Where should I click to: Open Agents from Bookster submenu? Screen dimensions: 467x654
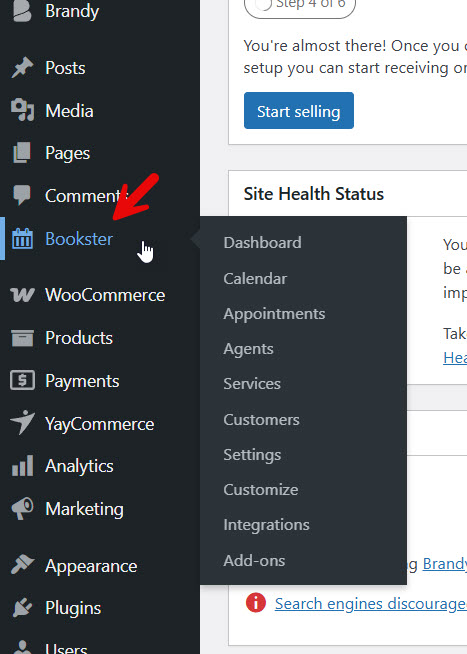[x=249, y=349]
